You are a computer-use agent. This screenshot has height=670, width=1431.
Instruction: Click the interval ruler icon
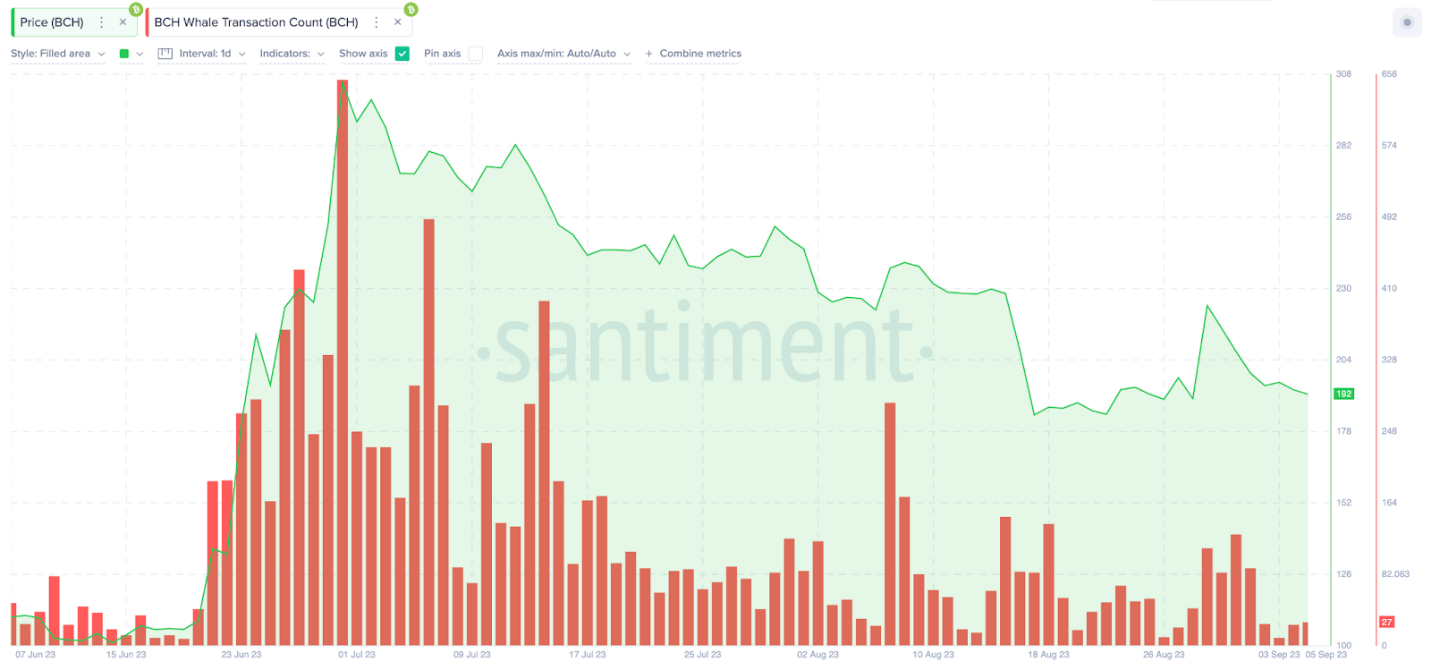click(165, 53)
